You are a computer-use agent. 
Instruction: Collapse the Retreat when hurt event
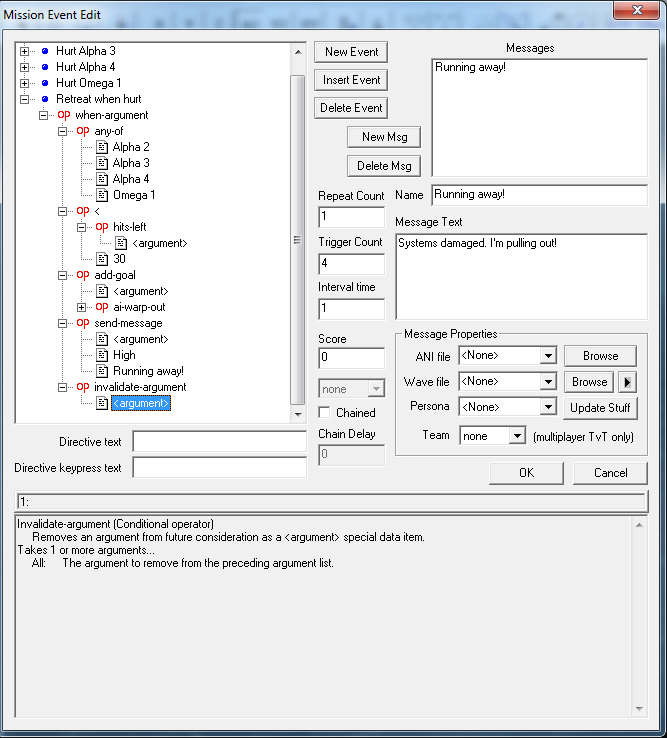pyautogui.click(x=25, y=99)
